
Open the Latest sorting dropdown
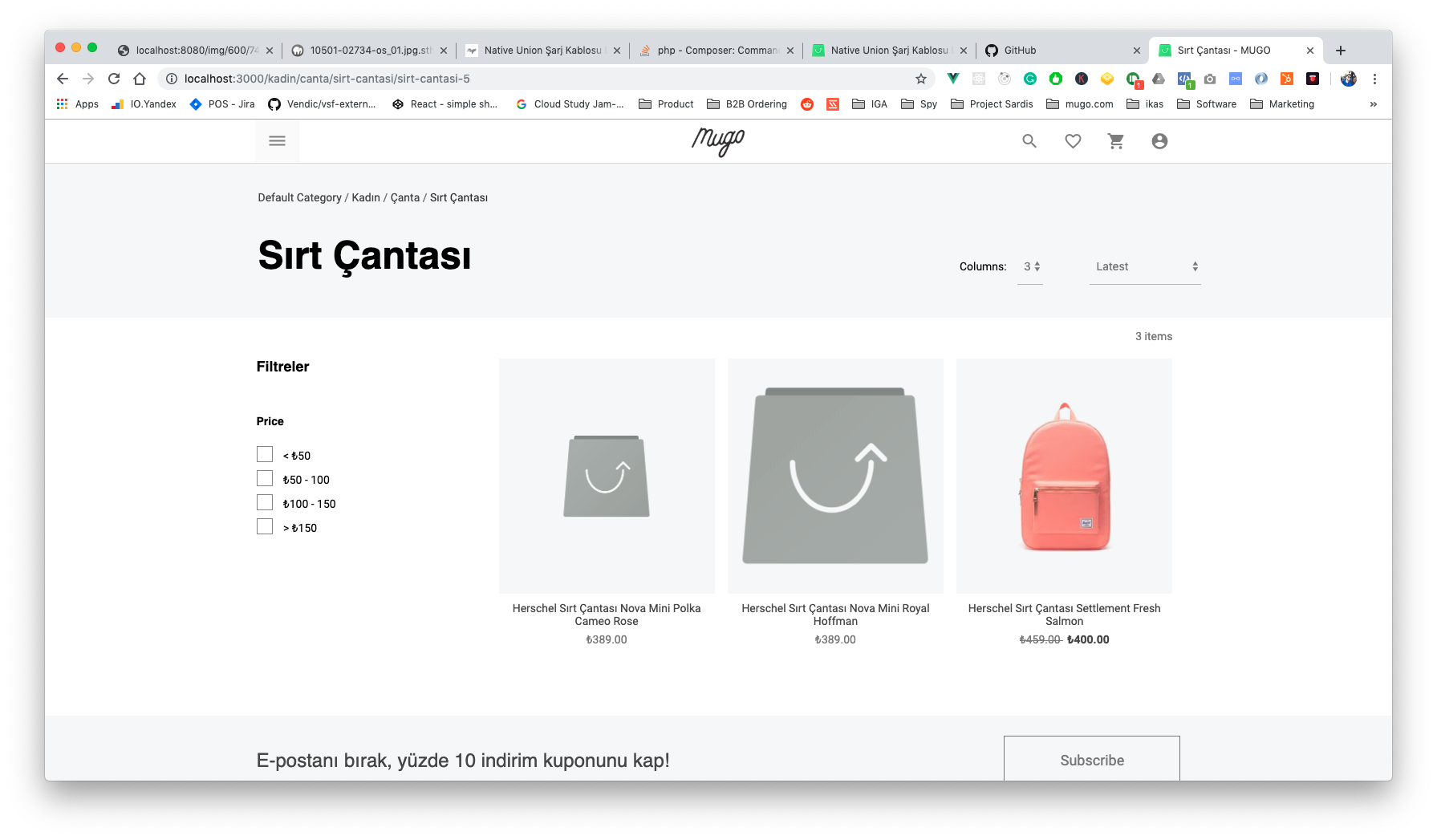point(1145,266)
